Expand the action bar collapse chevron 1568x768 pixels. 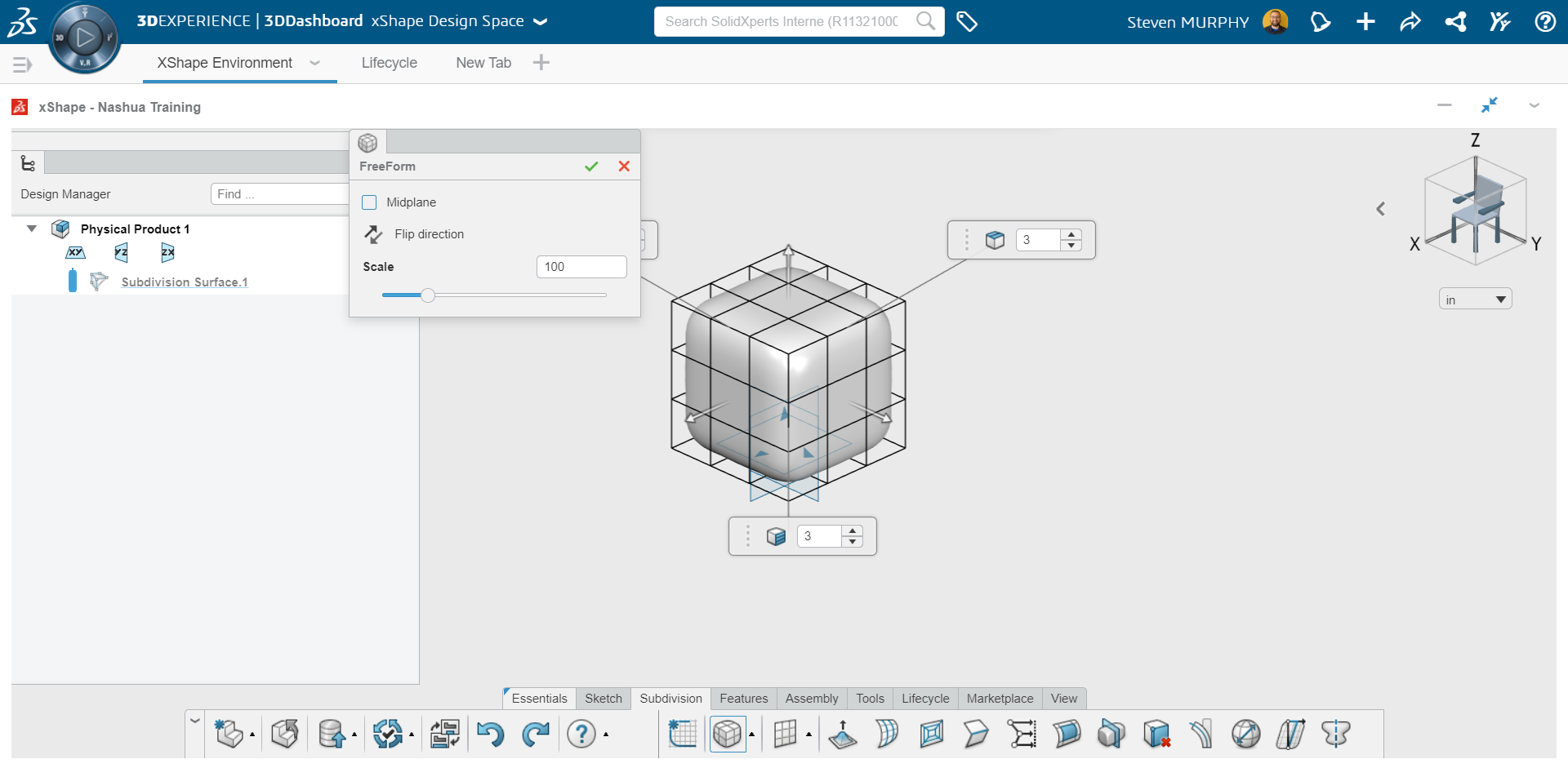point(194,721)
